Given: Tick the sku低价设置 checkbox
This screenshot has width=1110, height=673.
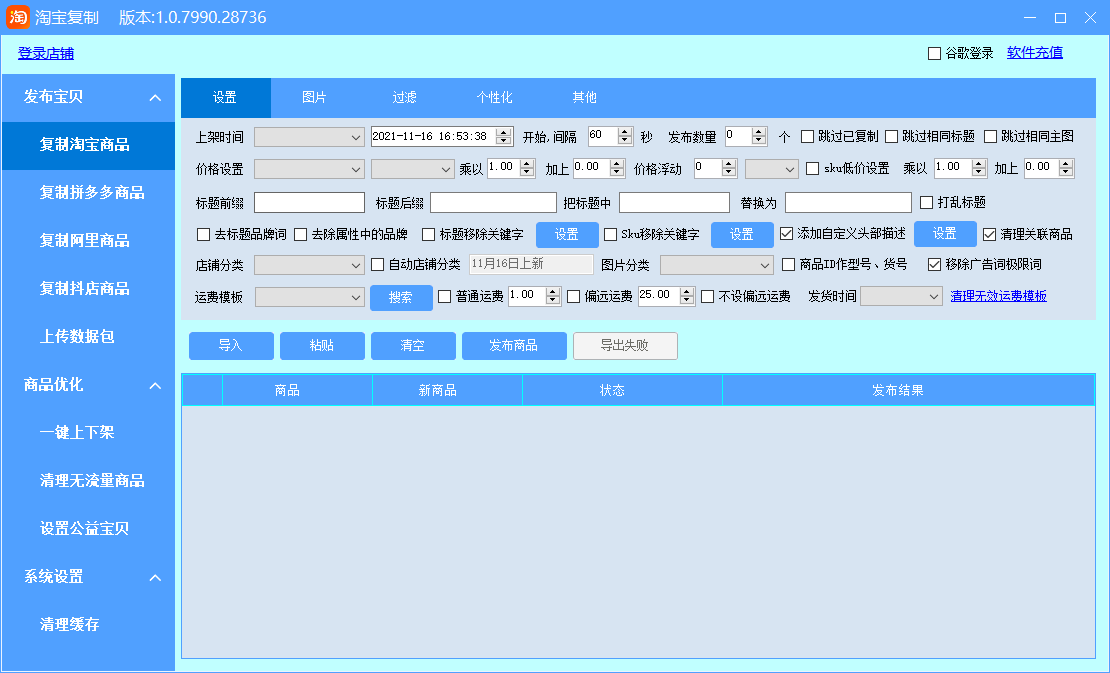Looking at the screenshot, I should click(x=813, y=168).
